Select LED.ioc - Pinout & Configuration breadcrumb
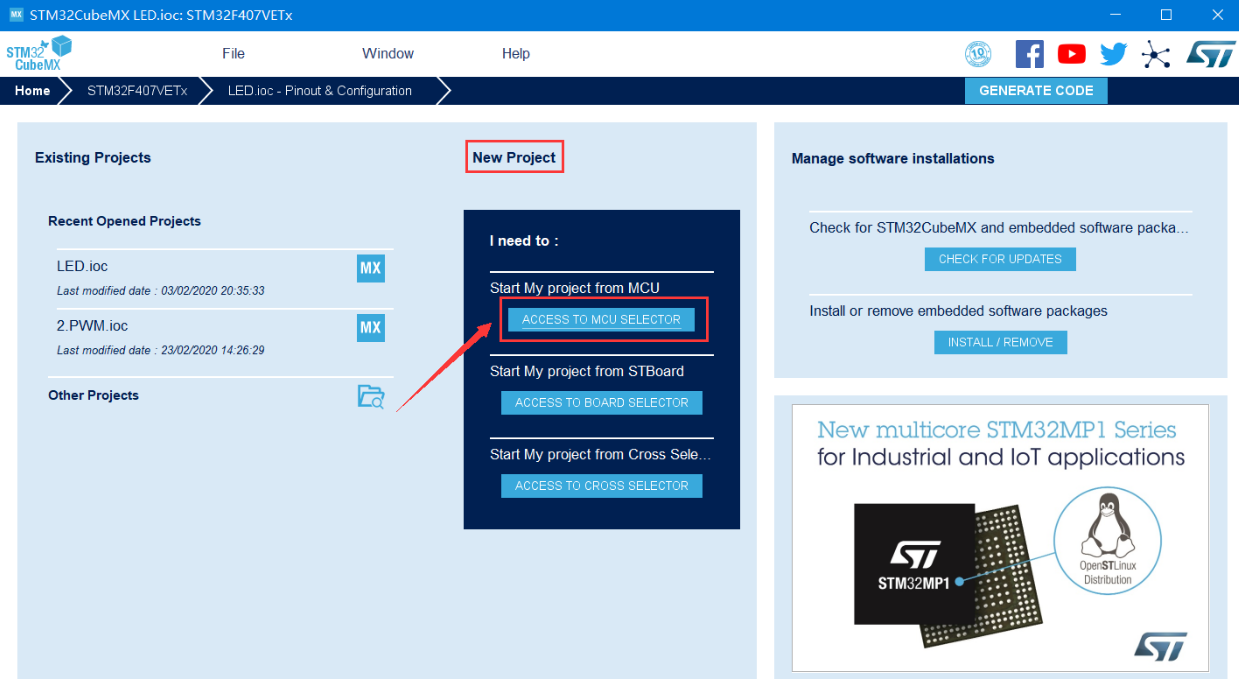This screenshot has width=1239, height=679. tap(320, 91)
